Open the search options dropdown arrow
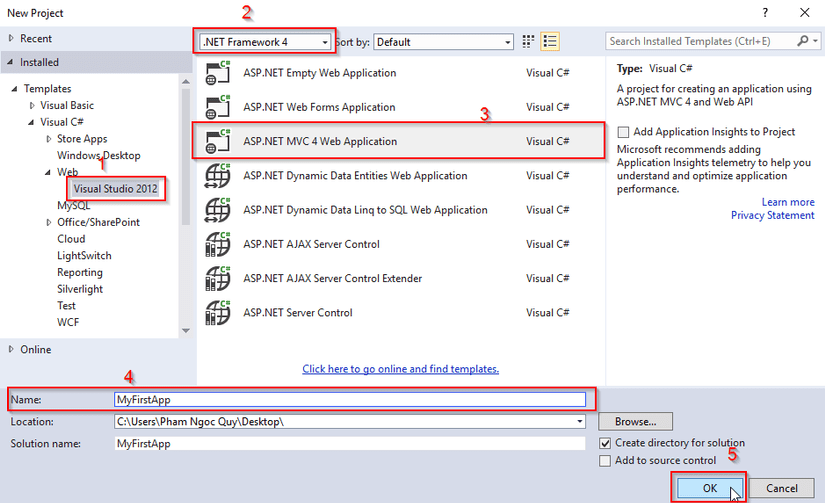Image resolution: width=825 pixels, height=503 pixels. click(x=815, y=41)
